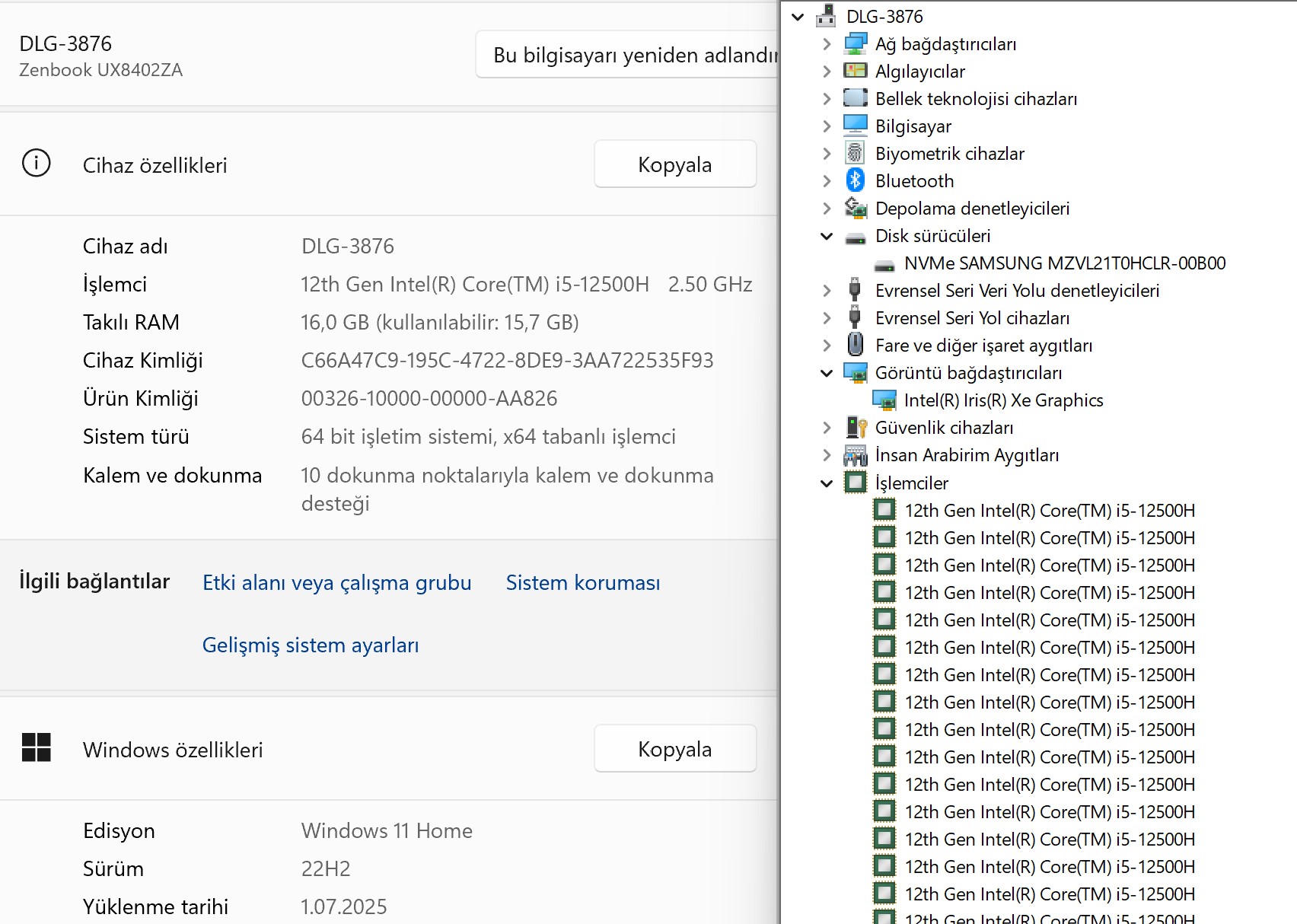The width and height of the screenshot is (1297, 924).
Task: Expand the Biyometrik cihazlar node
Action: (x=827, y=154)
